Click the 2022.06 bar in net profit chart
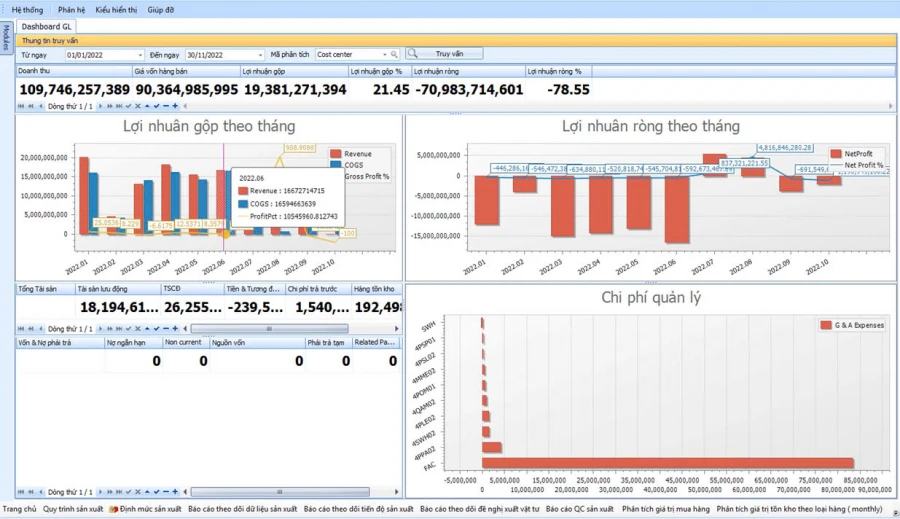 (677, 210)
